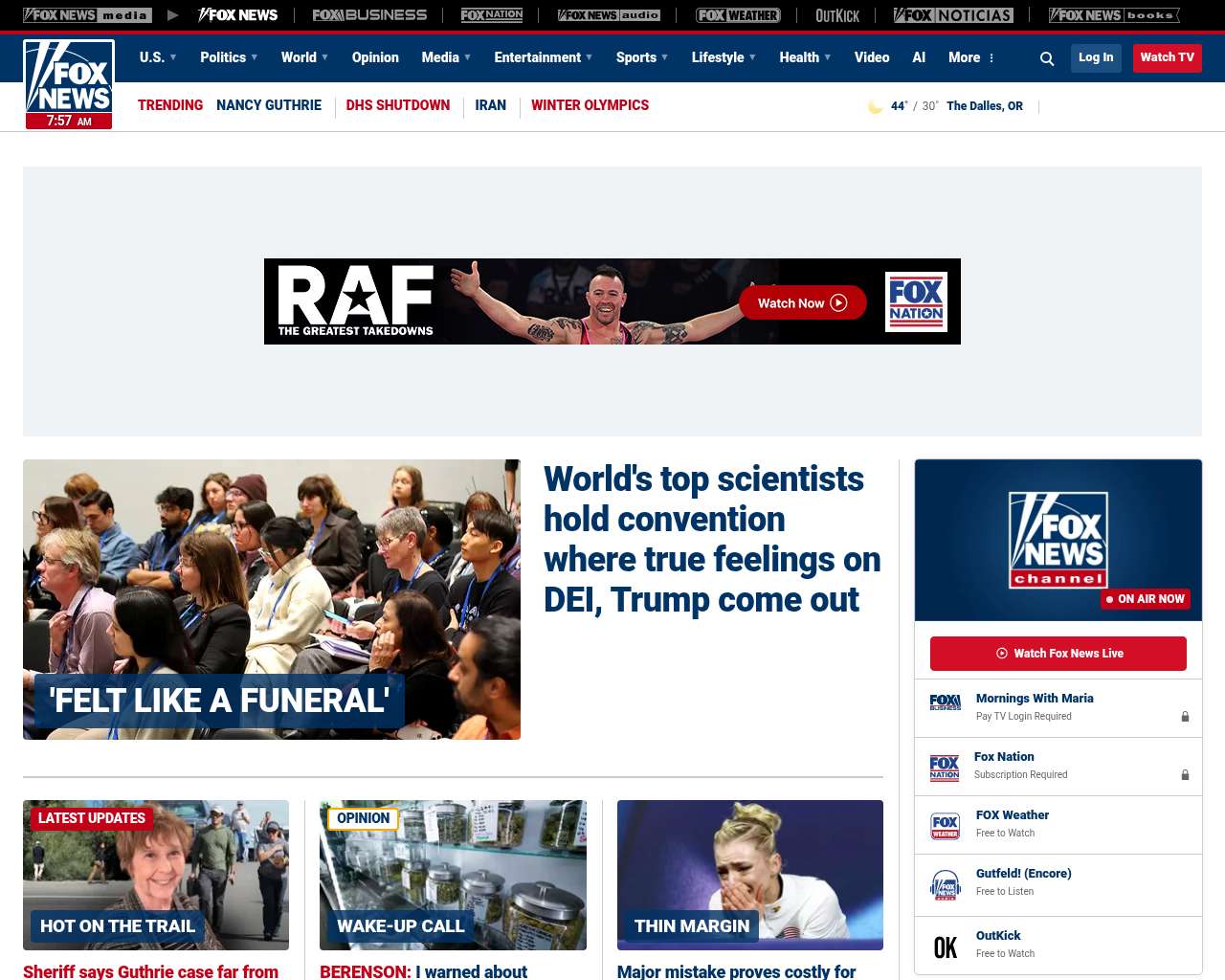Open the More navigation menu
This screenshot has height=980, width=1225.
pyautogui.click(x=971, y=57)
